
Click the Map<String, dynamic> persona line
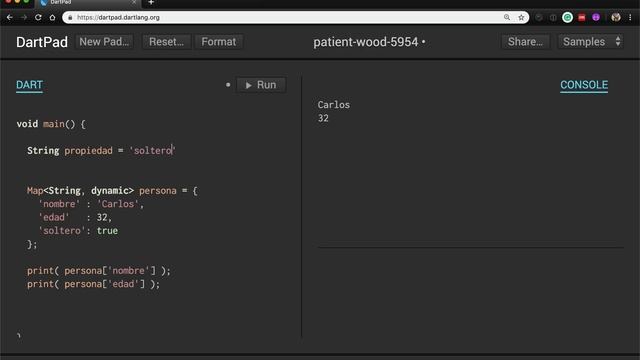(x=112, y=191)
